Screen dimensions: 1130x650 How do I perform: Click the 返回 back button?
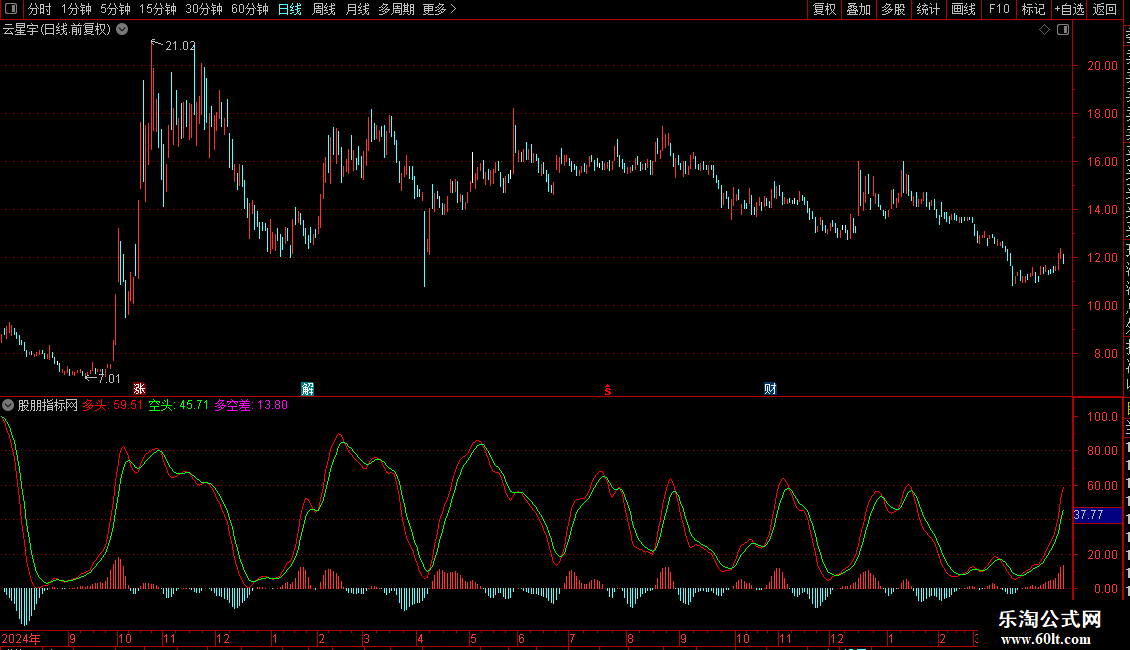1105,9
